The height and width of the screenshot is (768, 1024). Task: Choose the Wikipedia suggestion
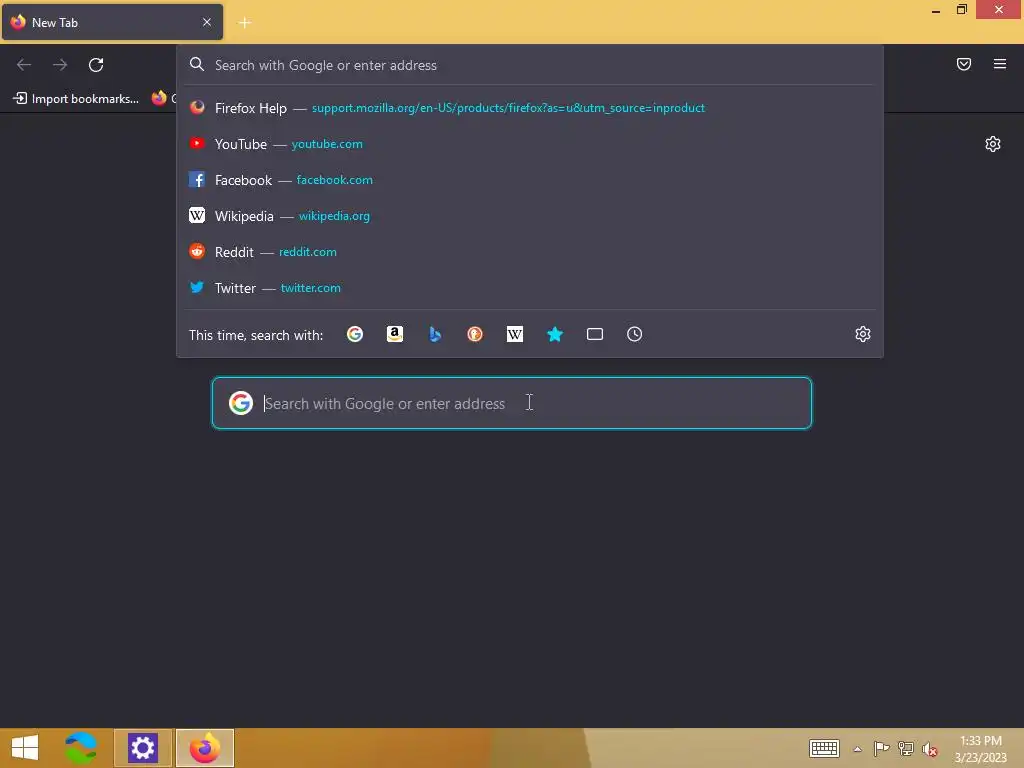[x=530, y=216]
